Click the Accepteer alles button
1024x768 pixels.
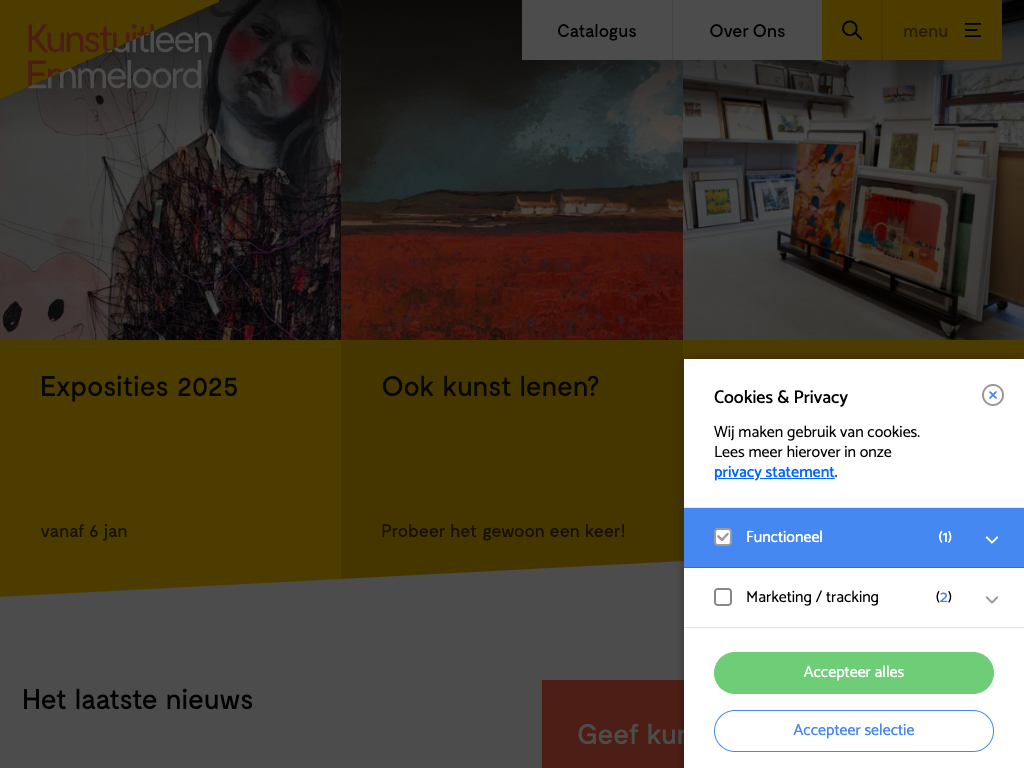pos(854,673)
